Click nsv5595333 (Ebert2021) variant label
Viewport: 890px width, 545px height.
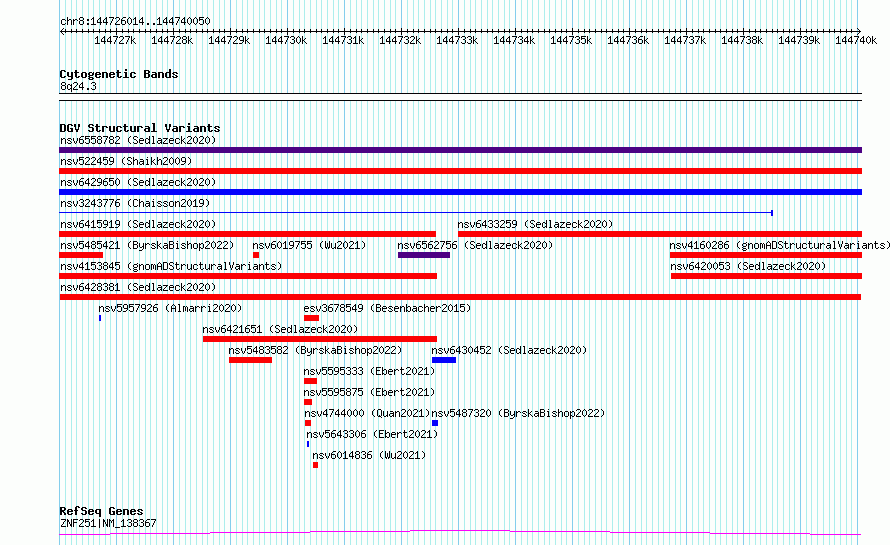click(x=369, y=371)
